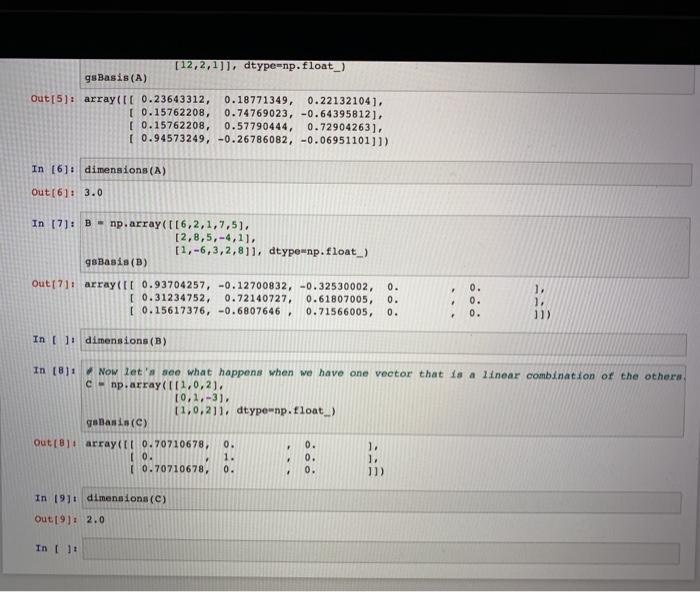Click the dimensions(A) code cell
This screenshot has width=700, height=592.
pyautogui.click(x=386, y=171)
